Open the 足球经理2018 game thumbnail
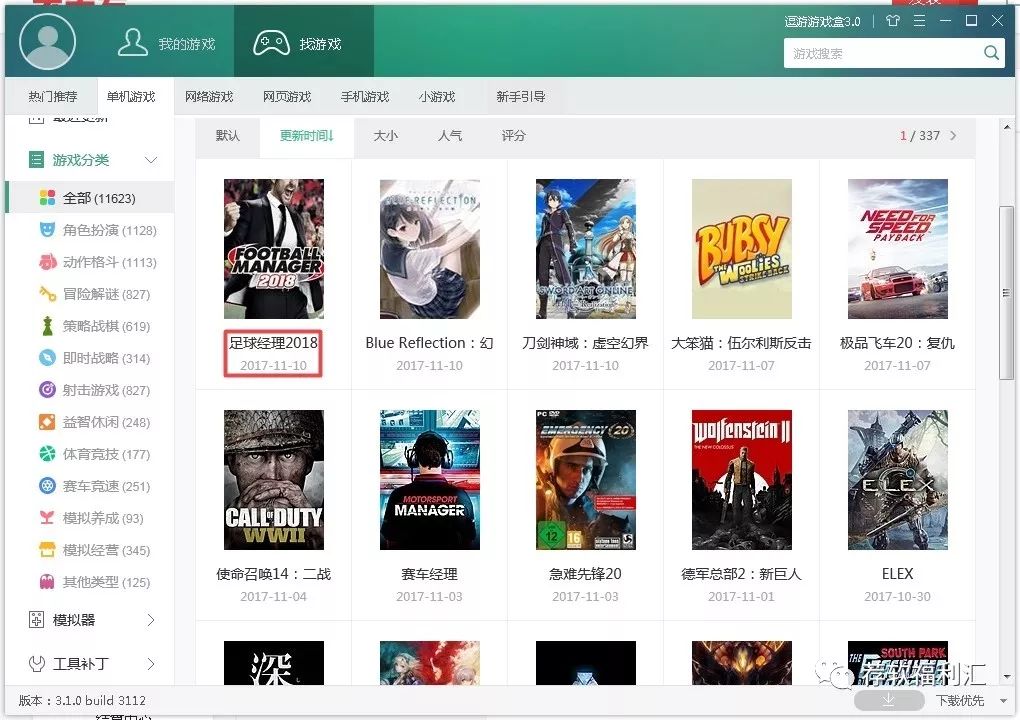Image resolution: width=1020 pixels, height=720 pixels. [273, 247]
